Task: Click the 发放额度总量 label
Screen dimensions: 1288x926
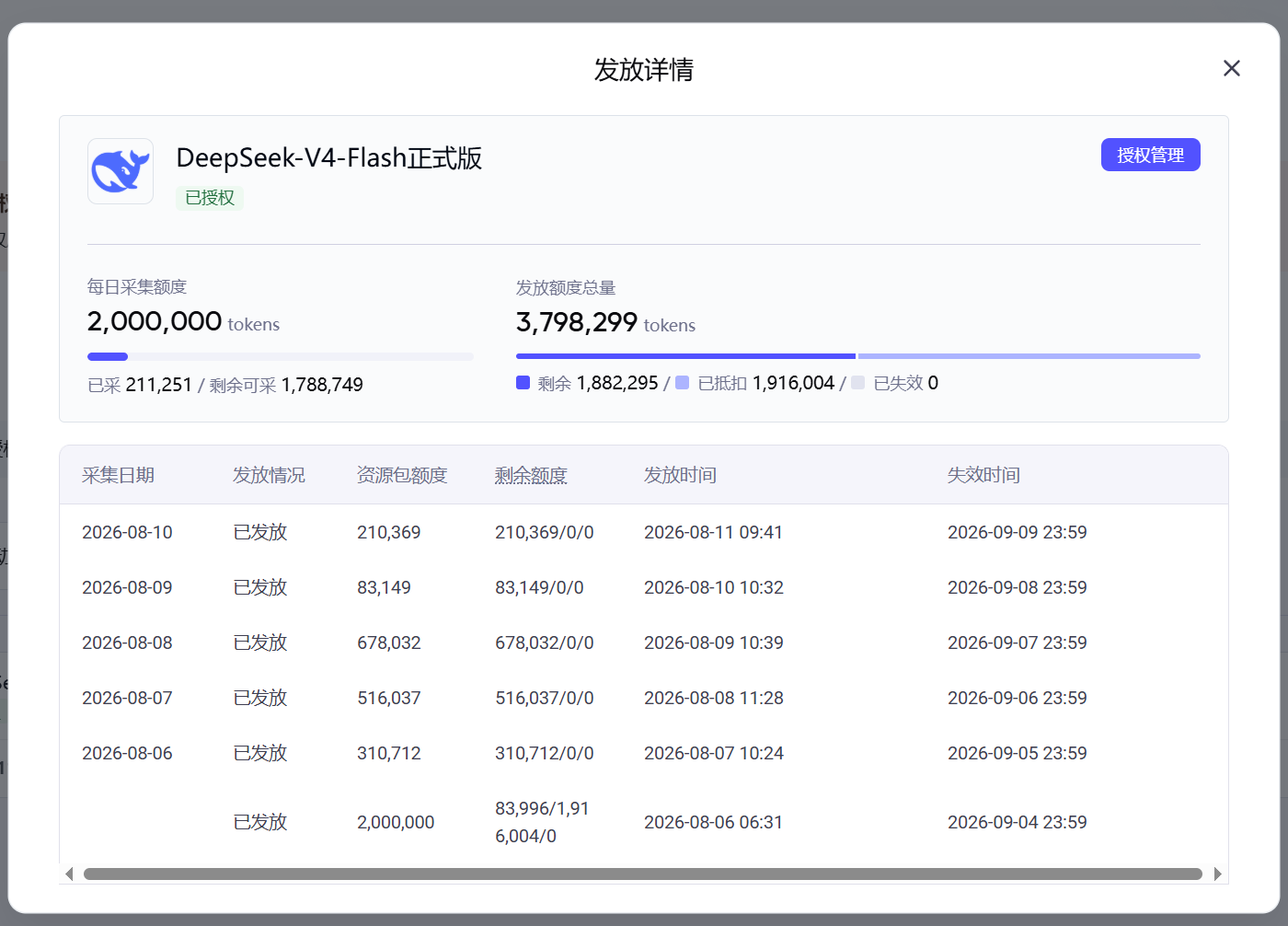Action: click(x=566, y=288)
